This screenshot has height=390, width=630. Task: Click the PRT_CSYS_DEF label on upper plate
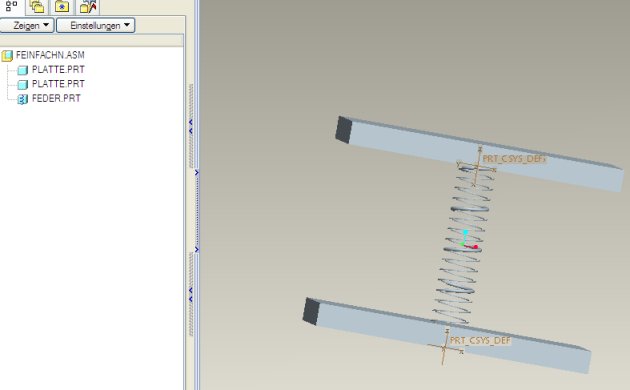click(x=513, y=159)
